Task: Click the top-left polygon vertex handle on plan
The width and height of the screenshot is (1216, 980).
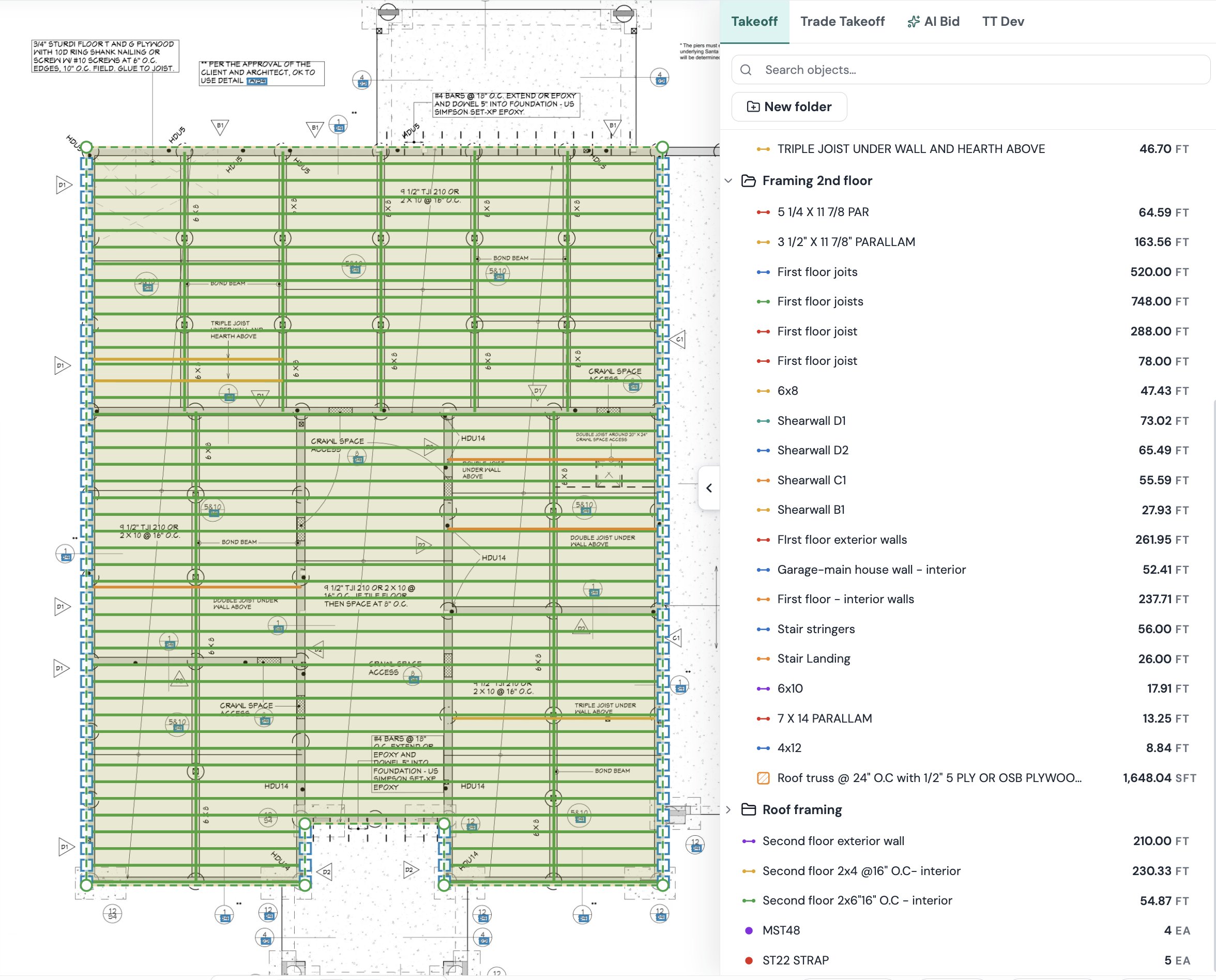Action: tap(86, 147)
